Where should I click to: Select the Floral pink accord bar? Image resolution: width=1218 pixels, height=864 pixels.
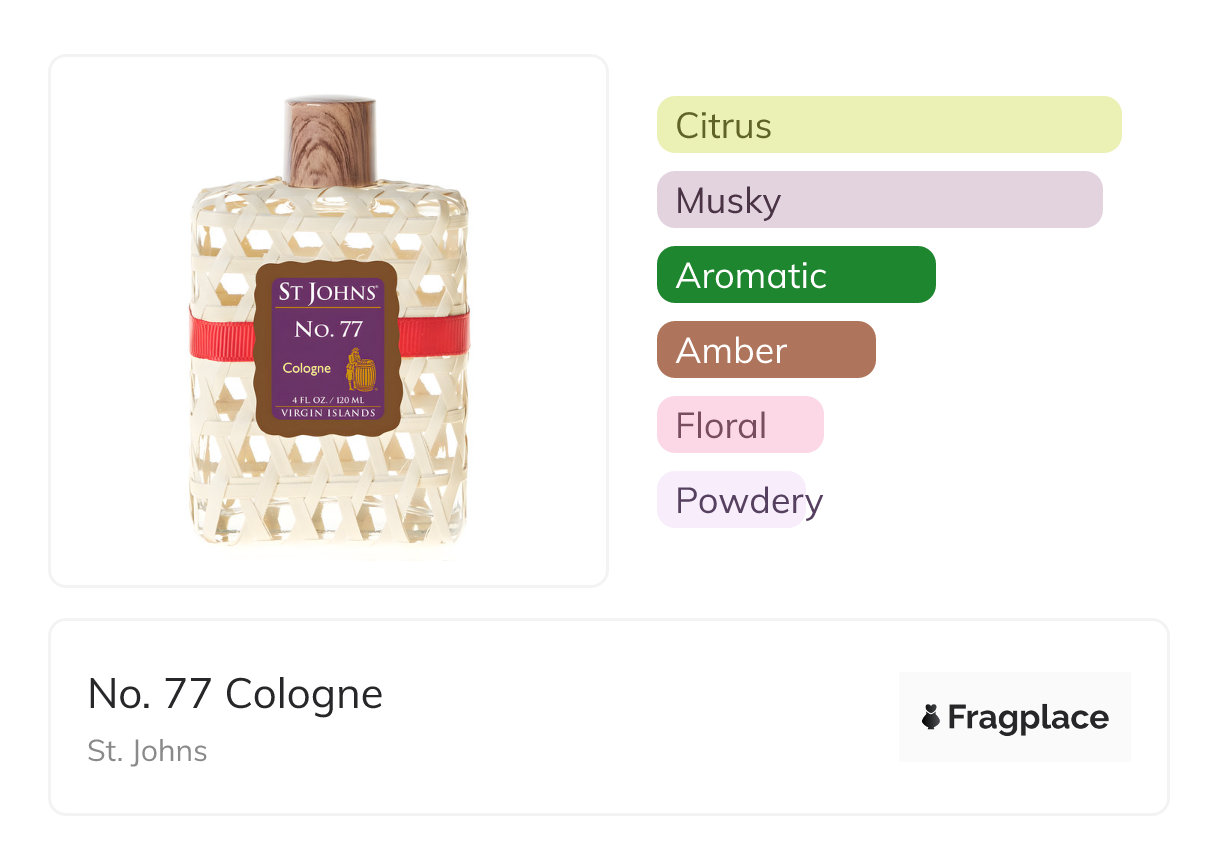[x=740, y=425]
